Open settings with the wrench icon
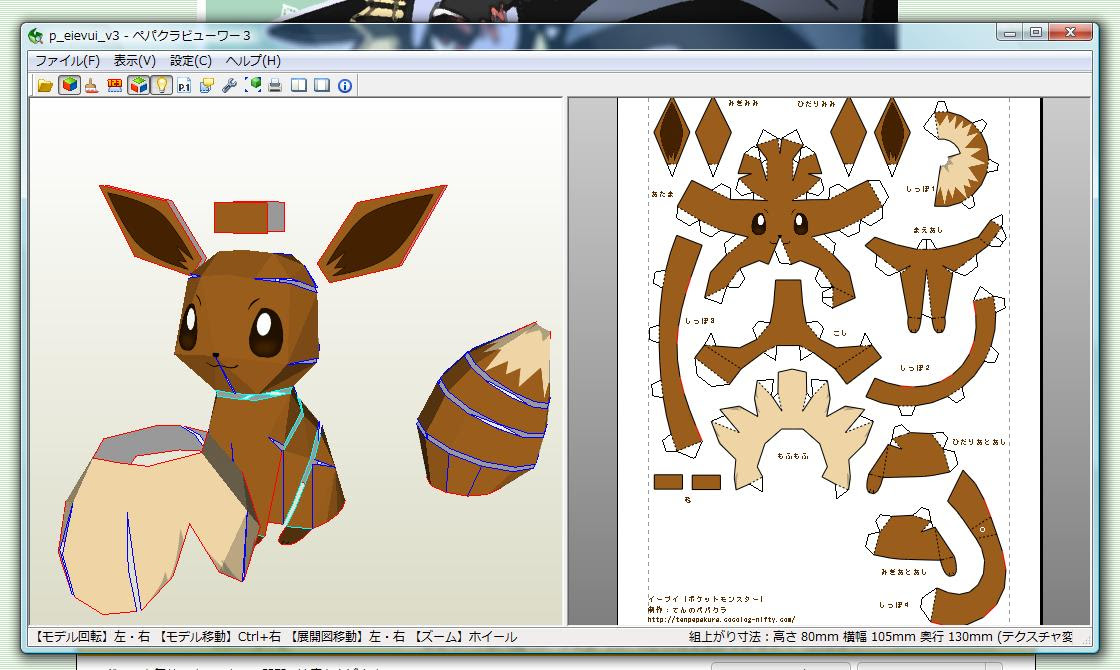The height and width of the screenshot is (670, 1120). (229, 86)
